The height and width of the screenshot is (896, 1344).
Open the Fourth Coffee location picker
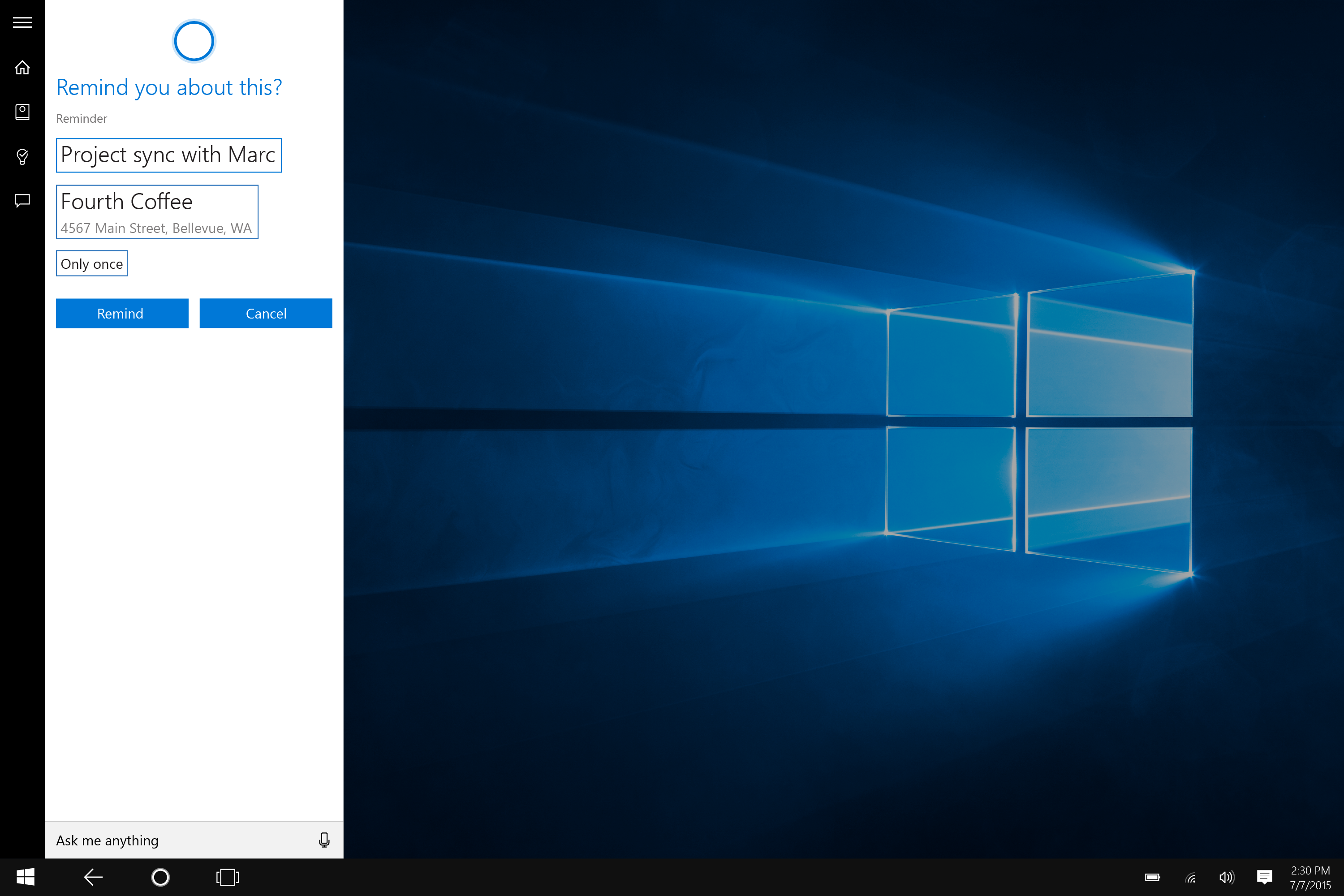[157, 211]
